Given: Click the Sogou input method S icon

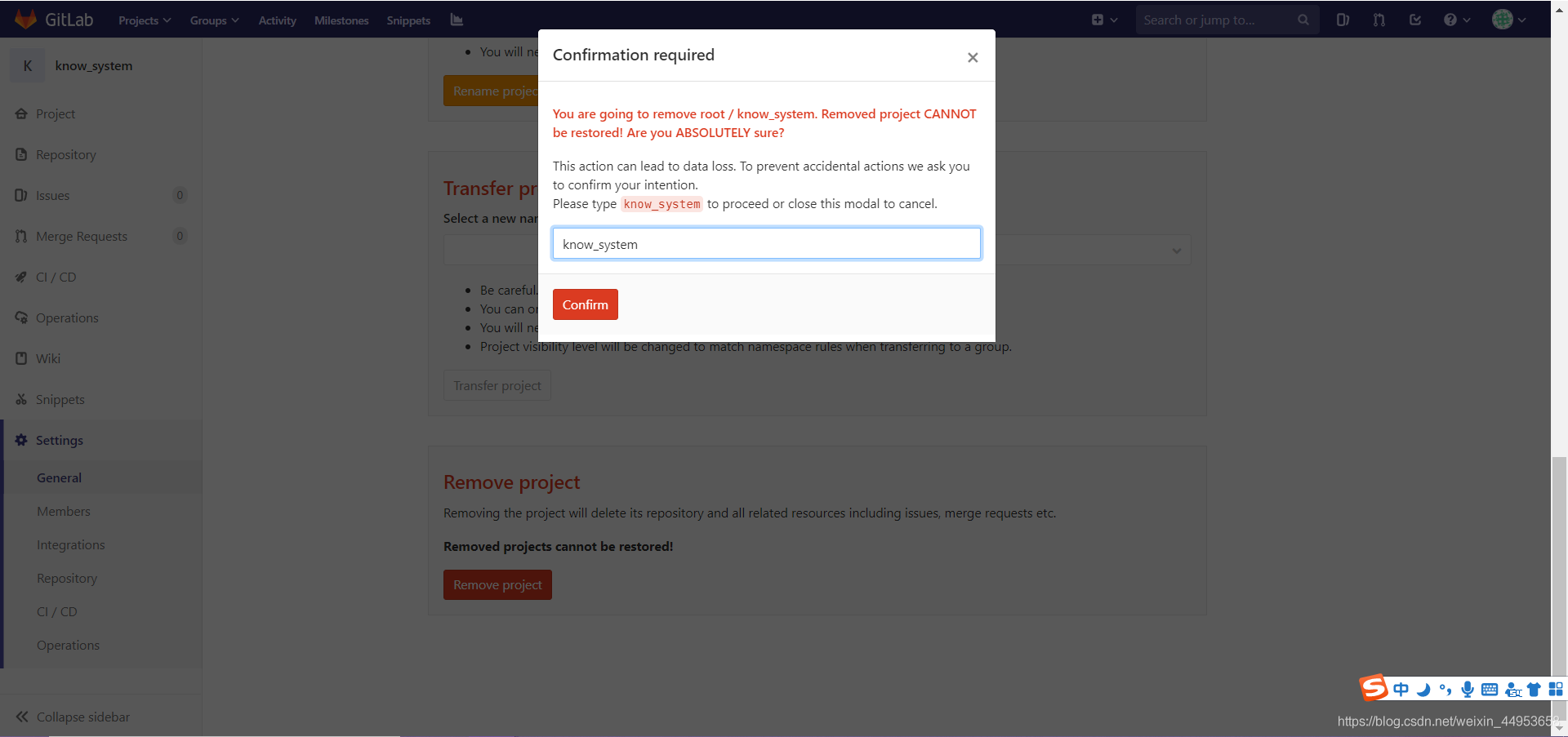Looking at the screenshot, I should pyautogui.click(x=1374, y=688).
